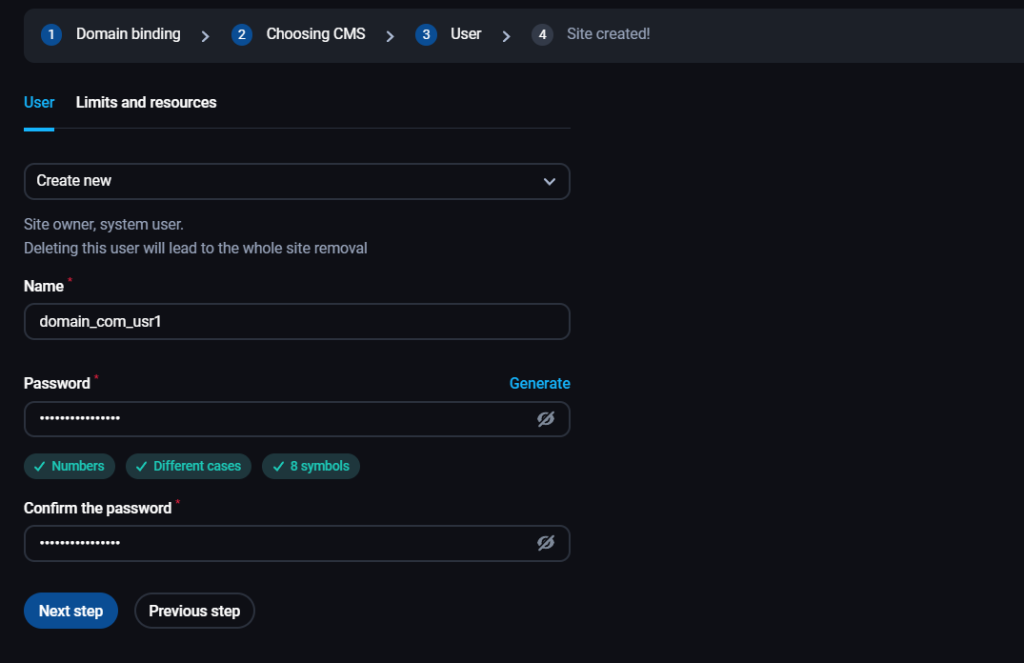1024x663 pixels.
Task: Click step 2 number circle icon
Action: point(241,35)
